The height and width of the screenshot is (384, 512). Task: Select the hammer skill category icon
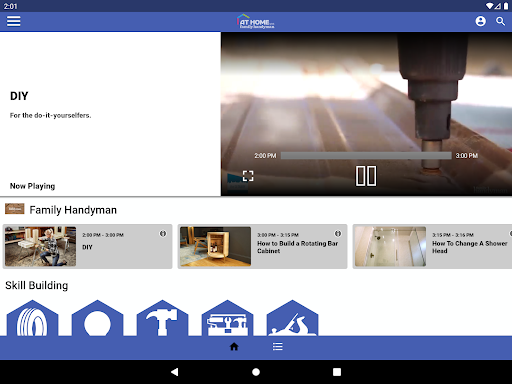pos(162,318)
